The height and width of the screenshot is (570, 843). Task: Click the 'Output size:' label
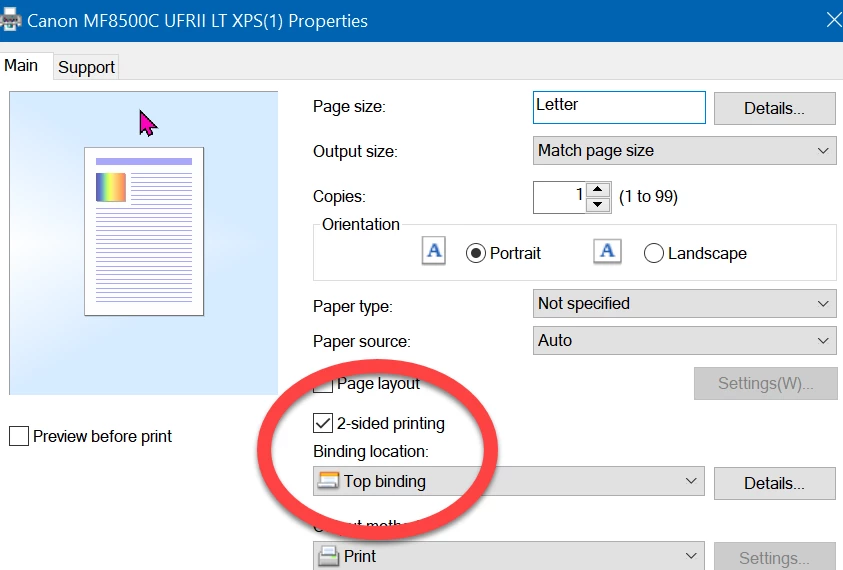355,151
